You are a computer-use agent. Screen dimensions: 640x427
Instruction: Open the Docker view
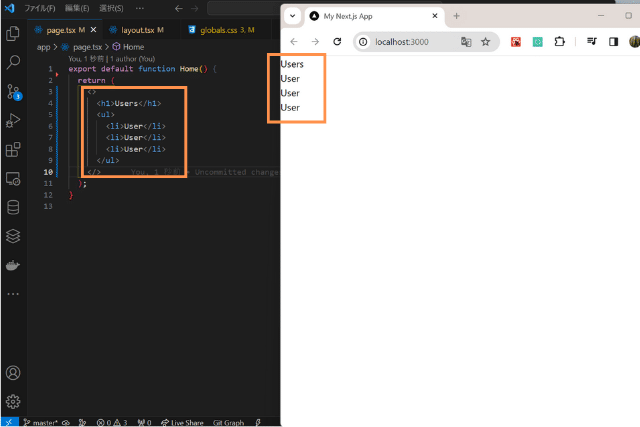click(13, 265)
